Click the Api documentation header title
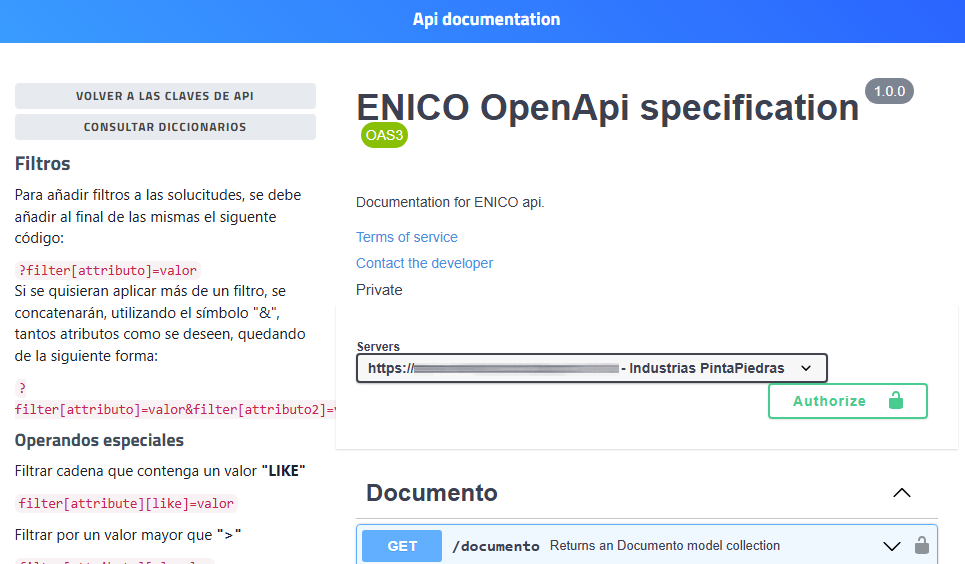The width and height of the screenshot is (965, 564). click(486, 20)
